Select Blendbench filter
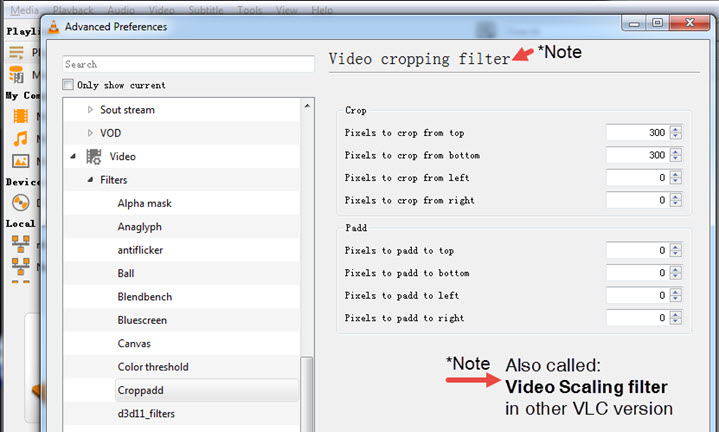 click(x=144, y=297)
